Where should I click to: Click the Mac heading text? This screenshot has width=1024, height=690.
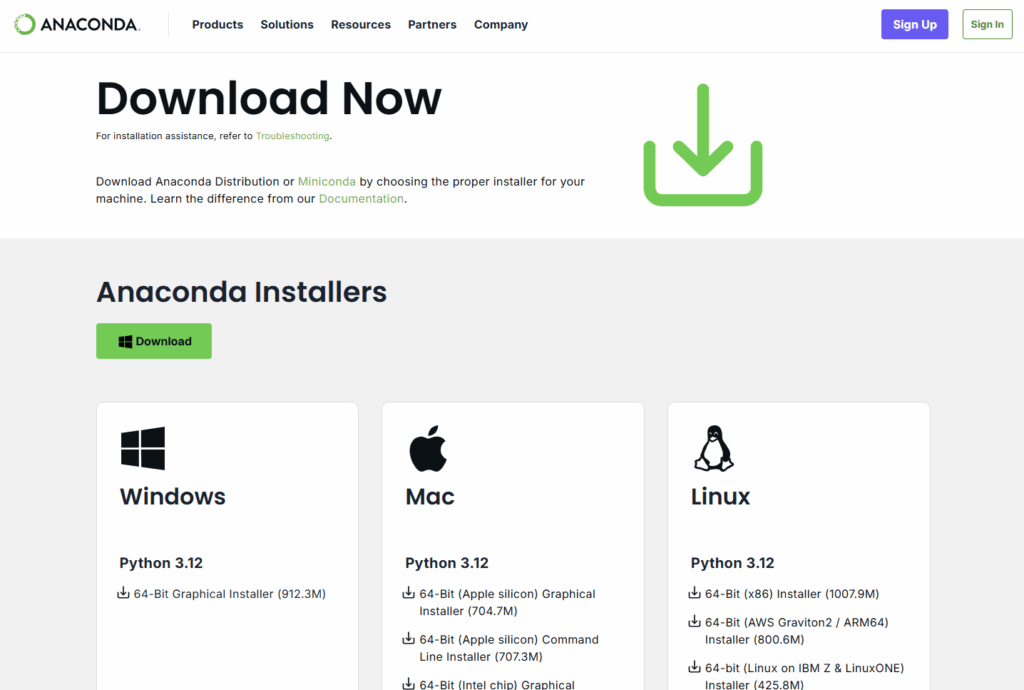(x=430, y=496)
